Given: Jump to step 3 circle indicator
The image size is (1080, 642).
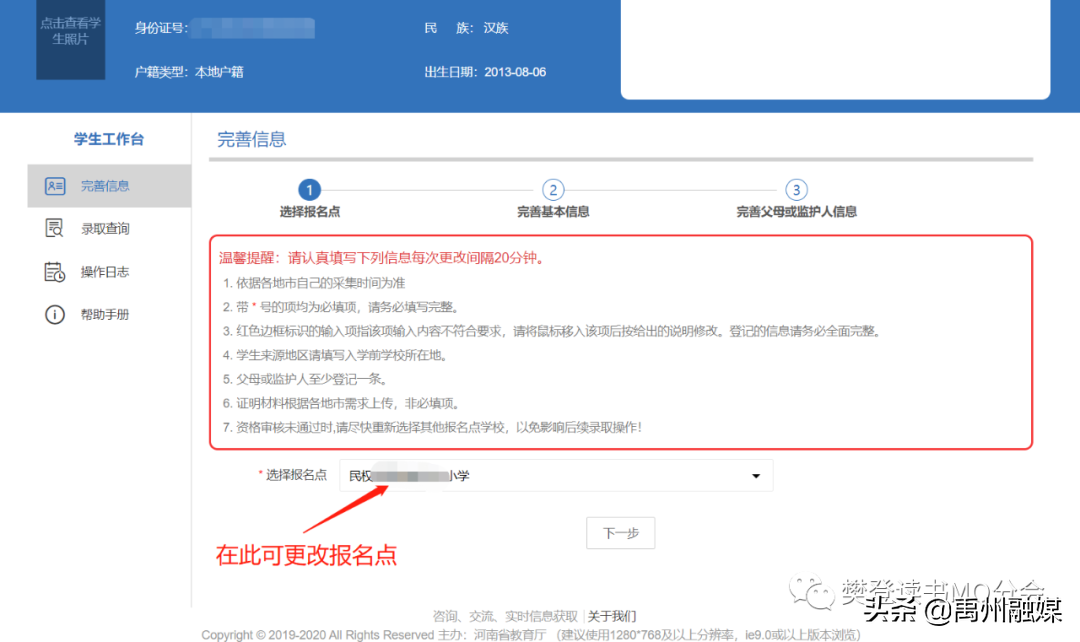Looking at the screenshot, I should click(796, 190).
